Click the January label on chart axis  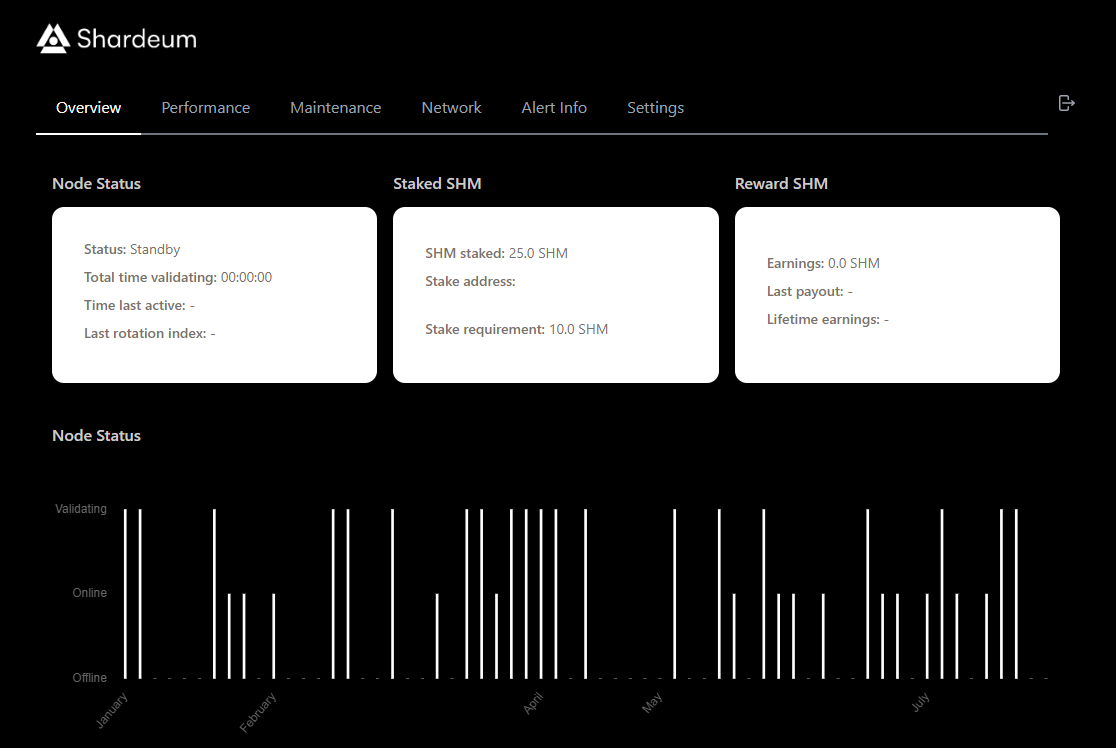click(112, 710)
